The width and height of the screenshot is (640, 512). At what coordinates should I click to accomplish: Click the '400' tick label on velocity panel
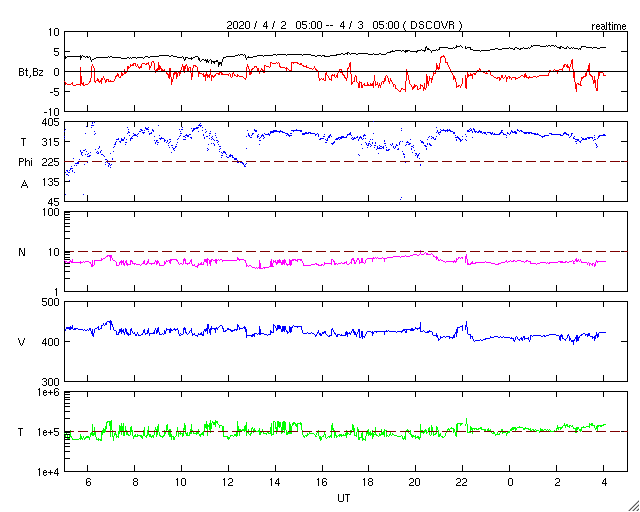point(51,342)
